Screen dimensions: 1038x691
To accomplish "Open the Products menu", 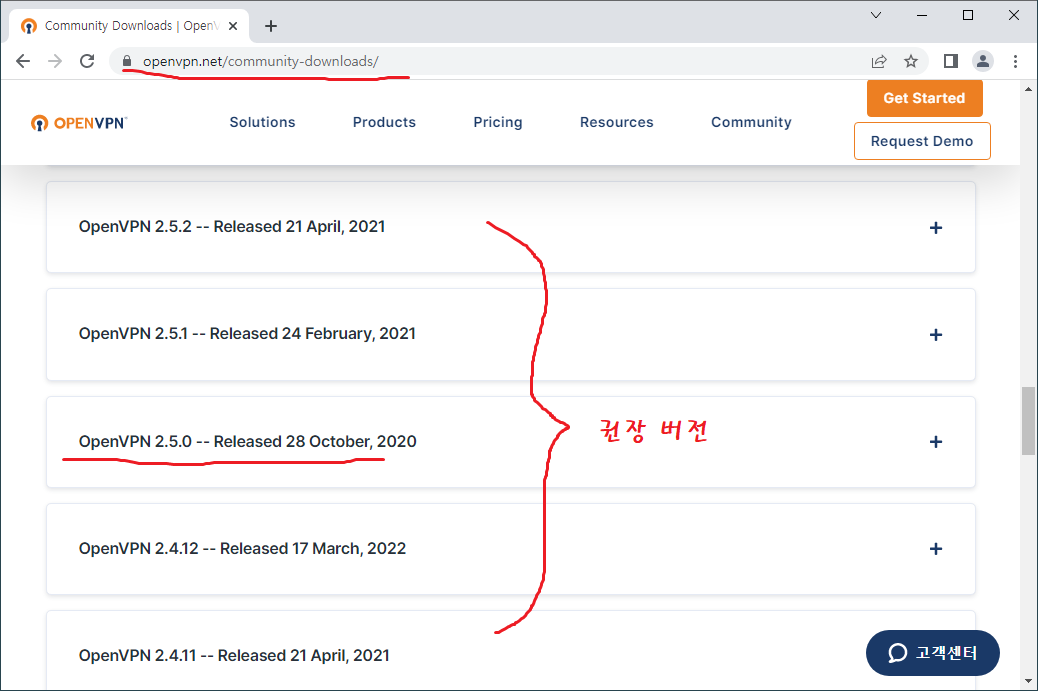I will coord(384,122).
